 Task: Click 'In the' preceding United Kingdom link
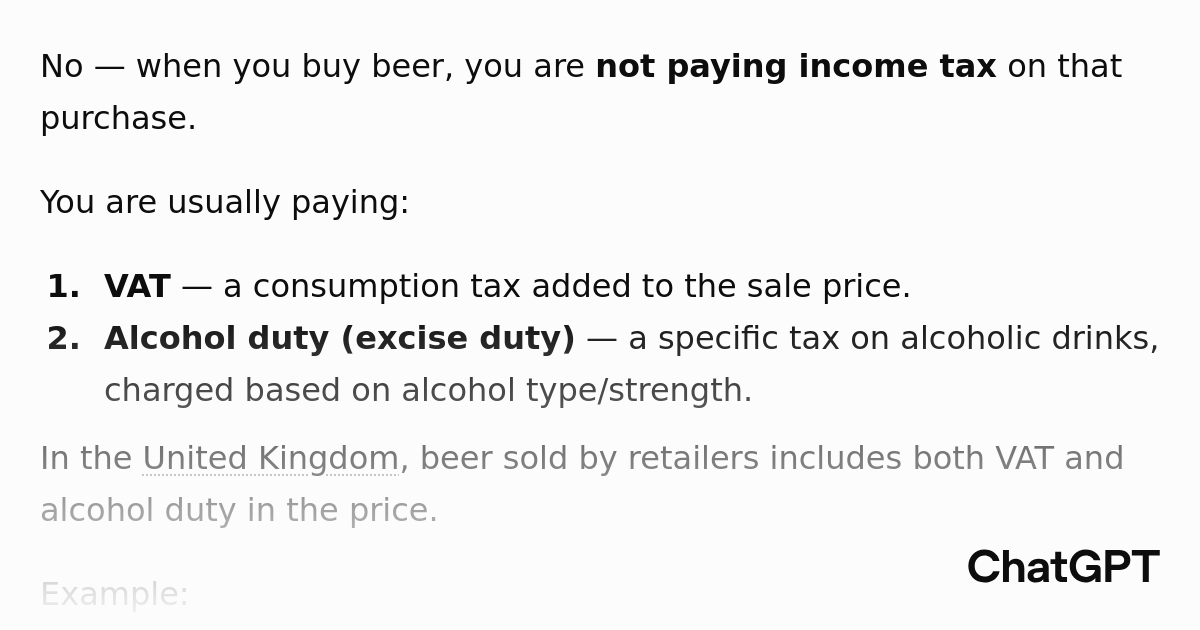coord(86,459)
